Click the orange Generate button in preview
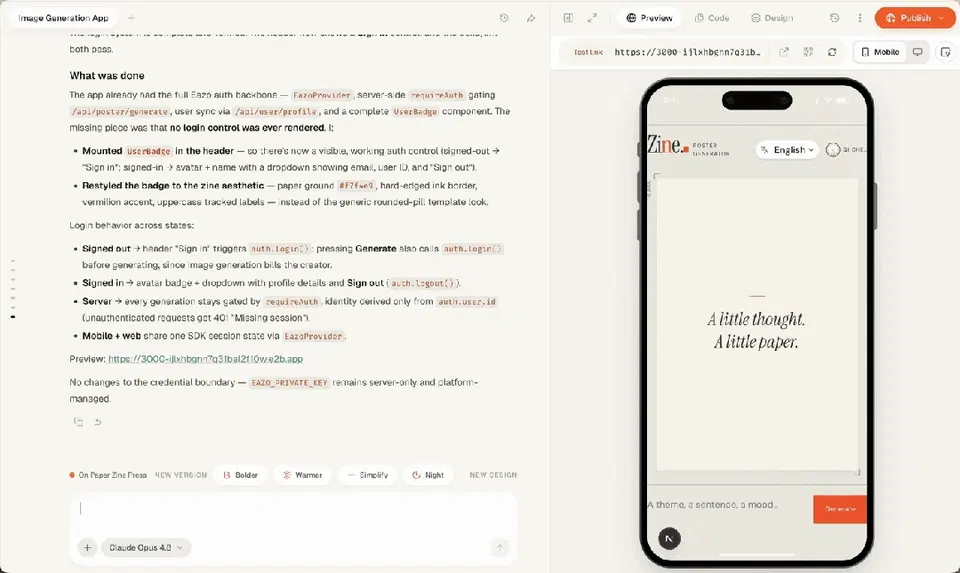This screenshot has height=573, width=960. (839, 509)
